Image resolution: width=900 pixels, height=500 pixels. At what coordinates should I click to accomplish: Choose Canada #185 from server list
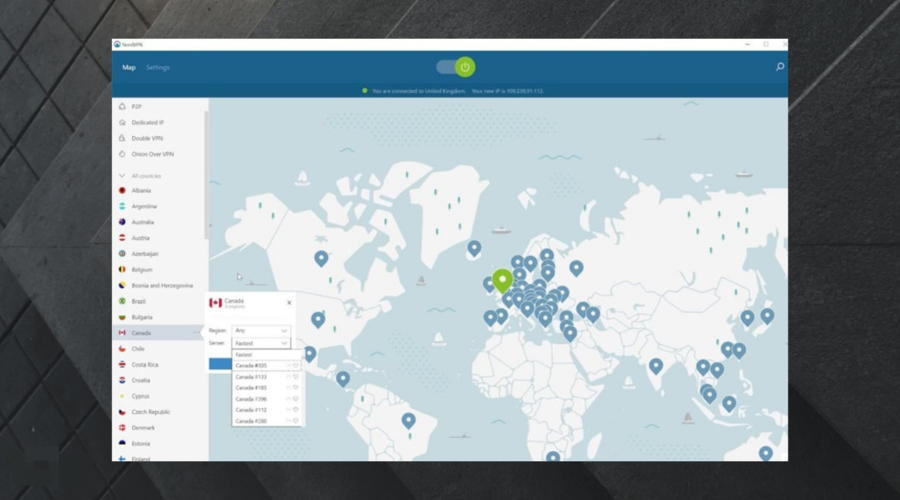click(x=252, y=388)
